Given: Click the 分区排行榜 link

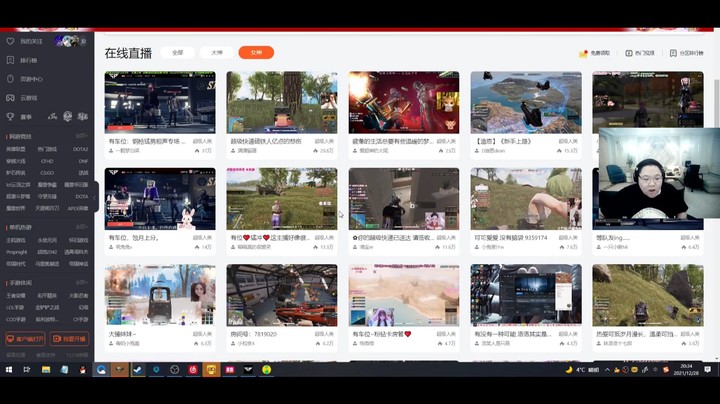Looking at the screenshot, I should [x=691, y=53].
